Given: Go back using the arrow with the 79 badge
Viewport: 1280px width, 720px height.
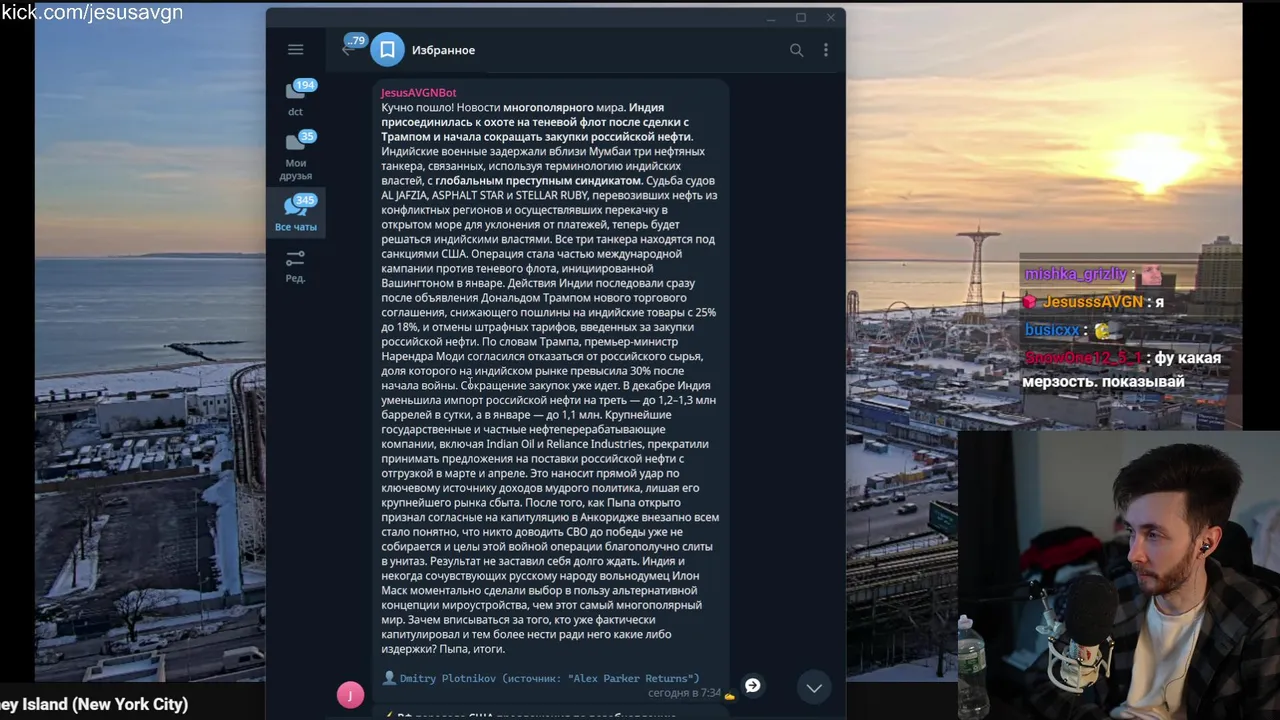Looking at the screenshot, I should click(349, 49).
